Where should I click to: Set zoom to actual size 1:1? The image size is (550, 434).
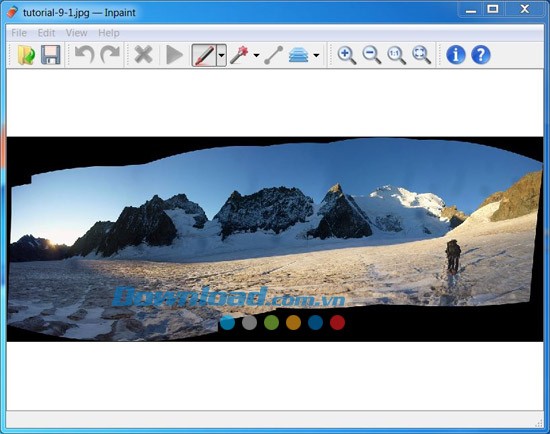pos(396,55)
